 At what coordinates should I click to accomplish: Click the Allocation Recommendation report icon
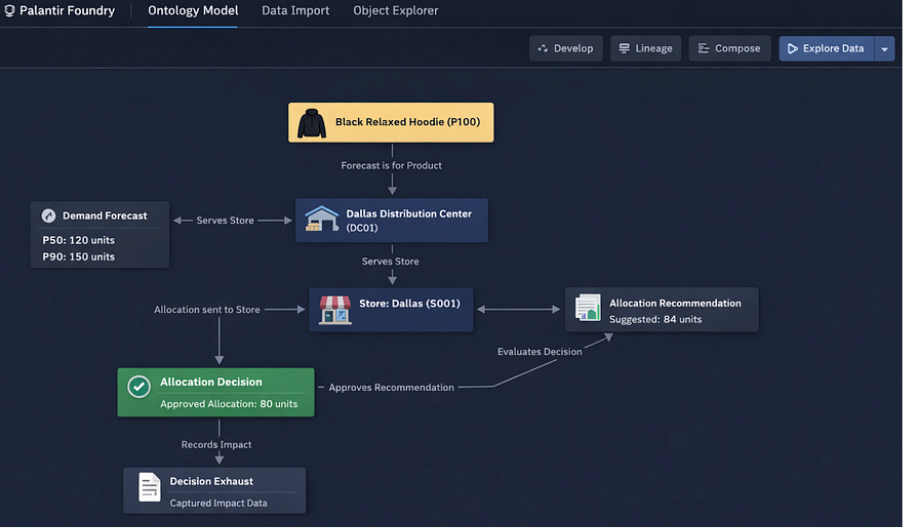click(x=588, y=309)
